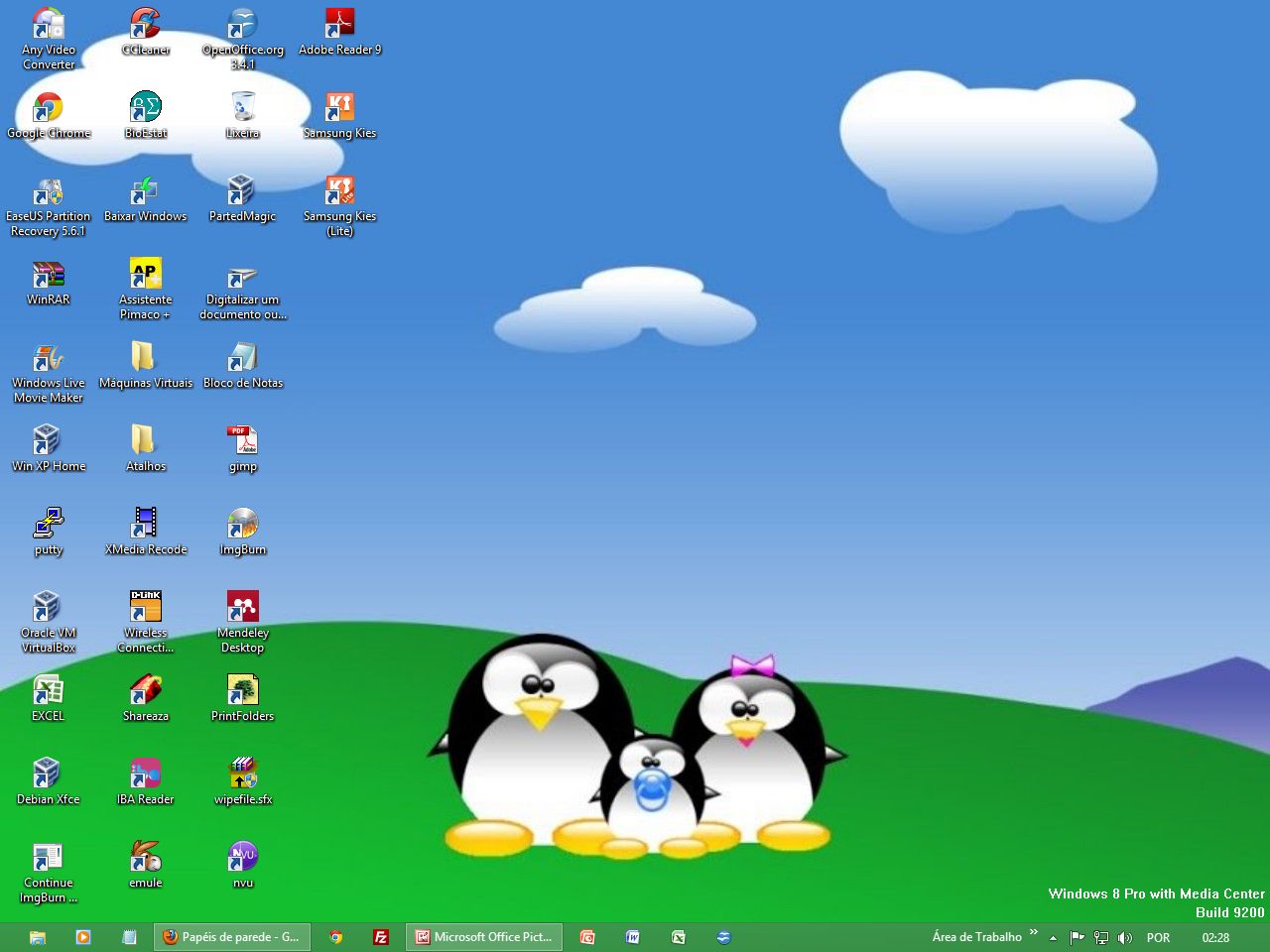The width and height of the screenshot is (1270, 952).
Task: Click the Adobe Reader 9 shortcut
Action: (339, 24)
